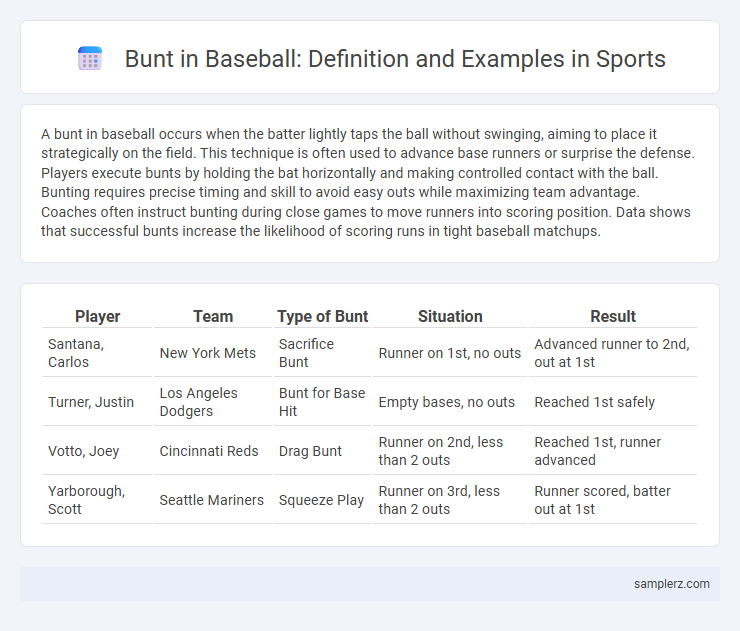The image size is (740, 631).
Task: Click the 'Seattle Mariners' team cell
Action: pyautogui.click(x=213, y=500)
